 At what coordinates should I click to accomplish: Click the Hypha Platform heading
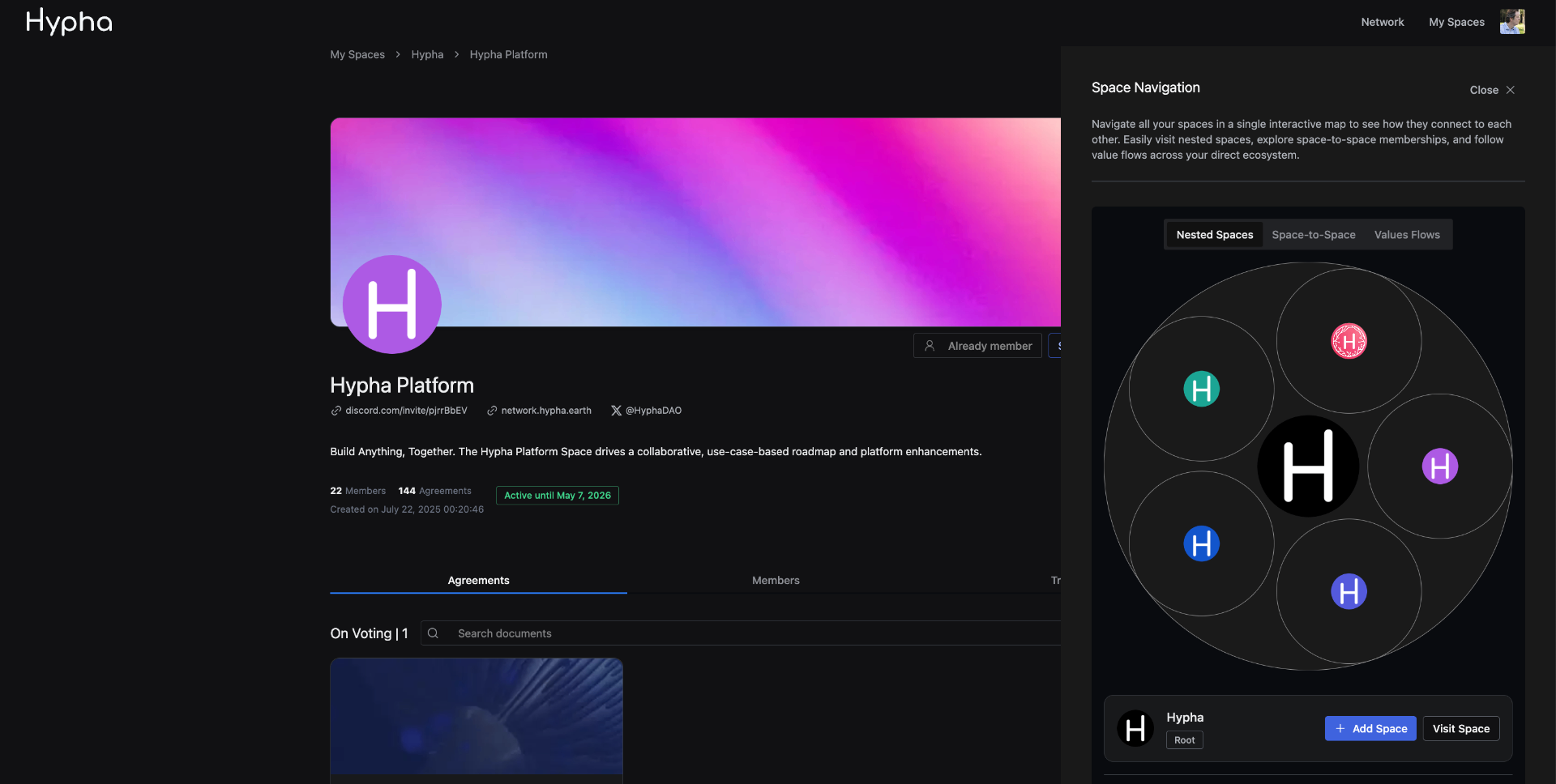point(402,386)
